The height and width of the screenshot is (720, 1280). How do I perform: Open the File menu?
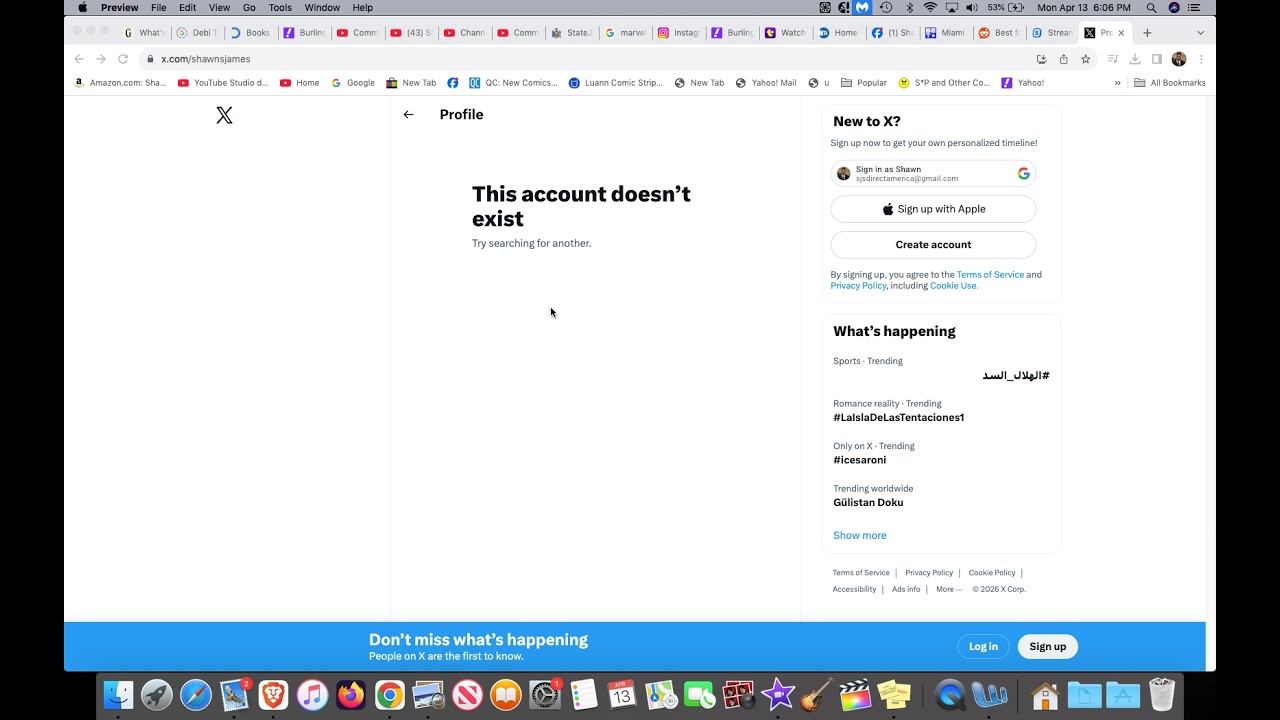pos(159,7)
